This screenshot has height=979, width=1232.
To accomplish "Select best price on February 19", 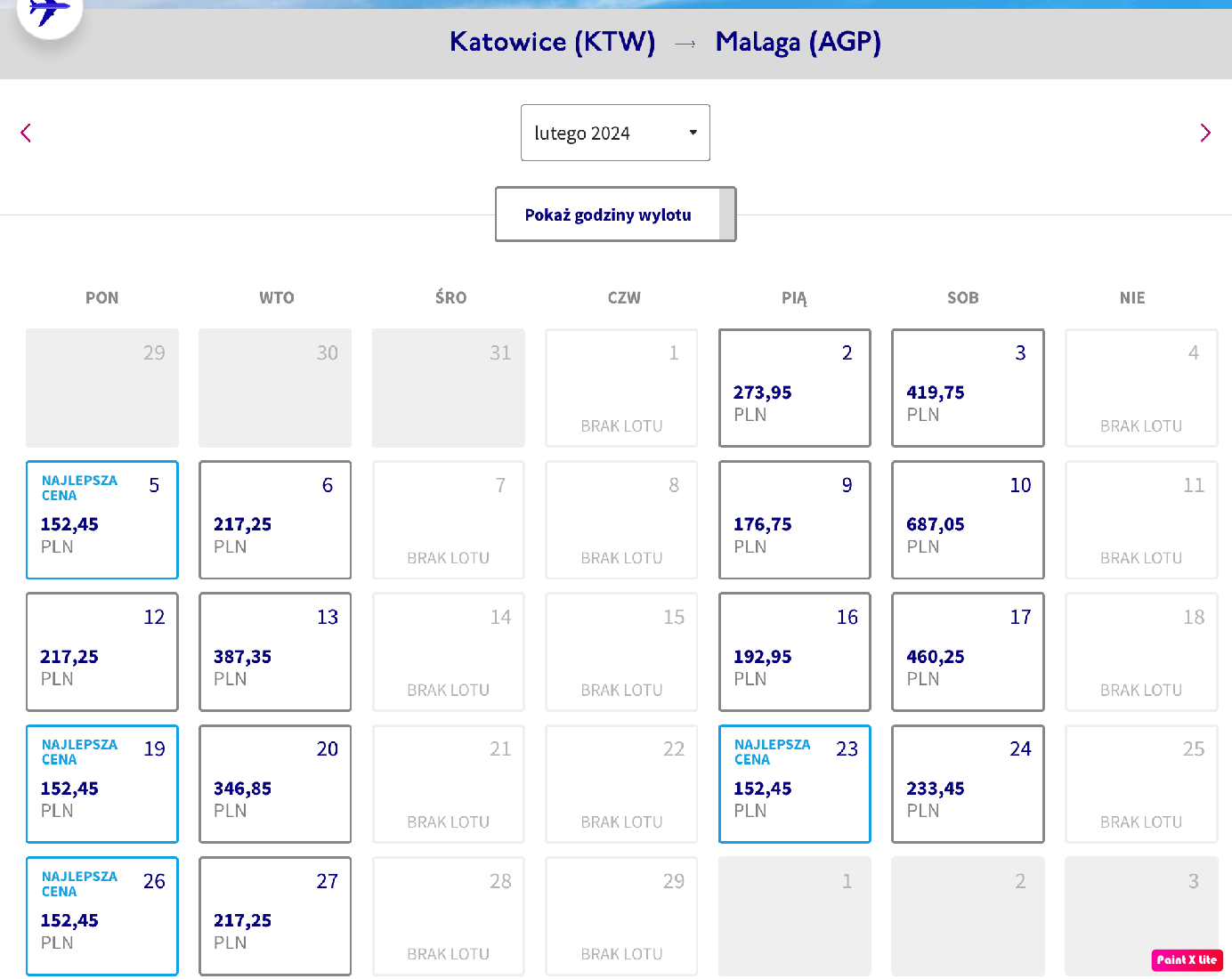I will tap(102, 784).
